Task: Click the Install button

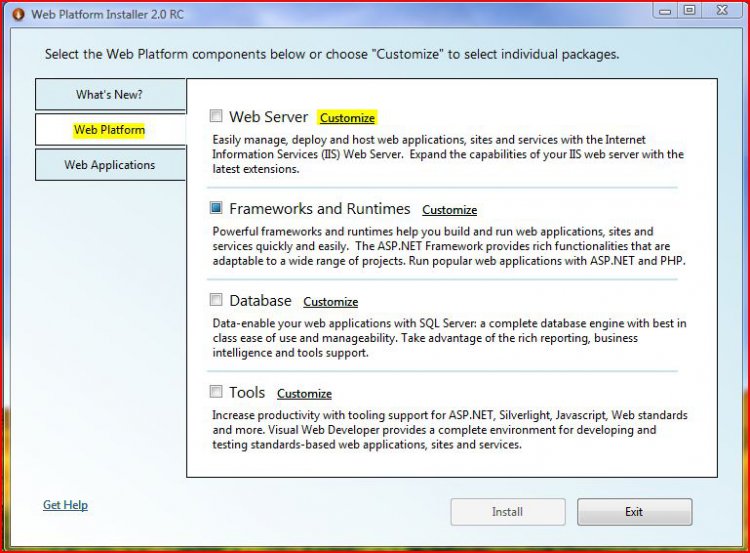Action: click(508, 512)
